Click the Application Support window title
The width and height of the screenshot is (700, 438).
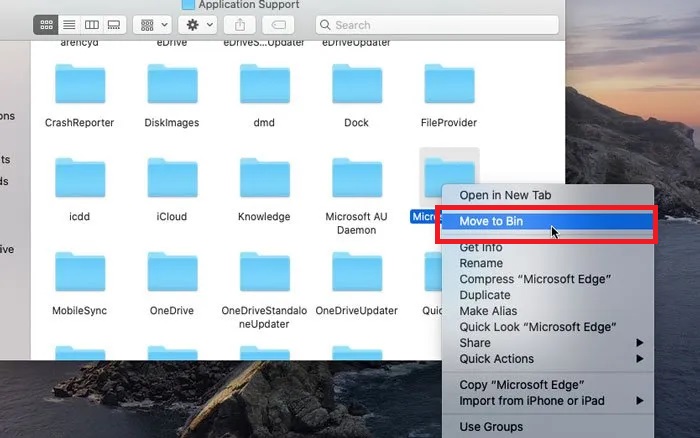(x=249, y=5)
